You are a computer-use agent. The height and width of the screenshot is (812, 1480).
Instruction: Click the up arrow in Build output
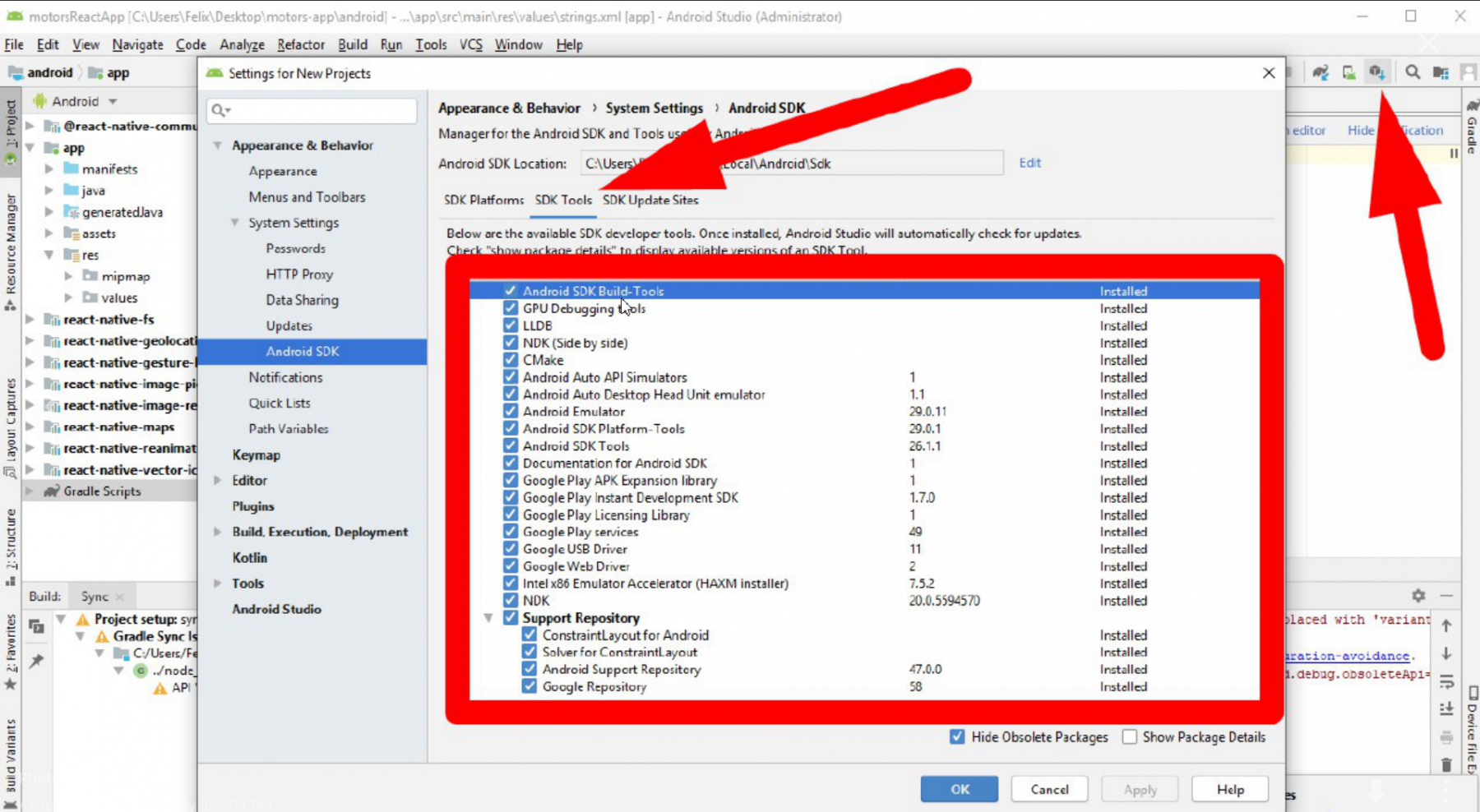tap(1446, 625)
